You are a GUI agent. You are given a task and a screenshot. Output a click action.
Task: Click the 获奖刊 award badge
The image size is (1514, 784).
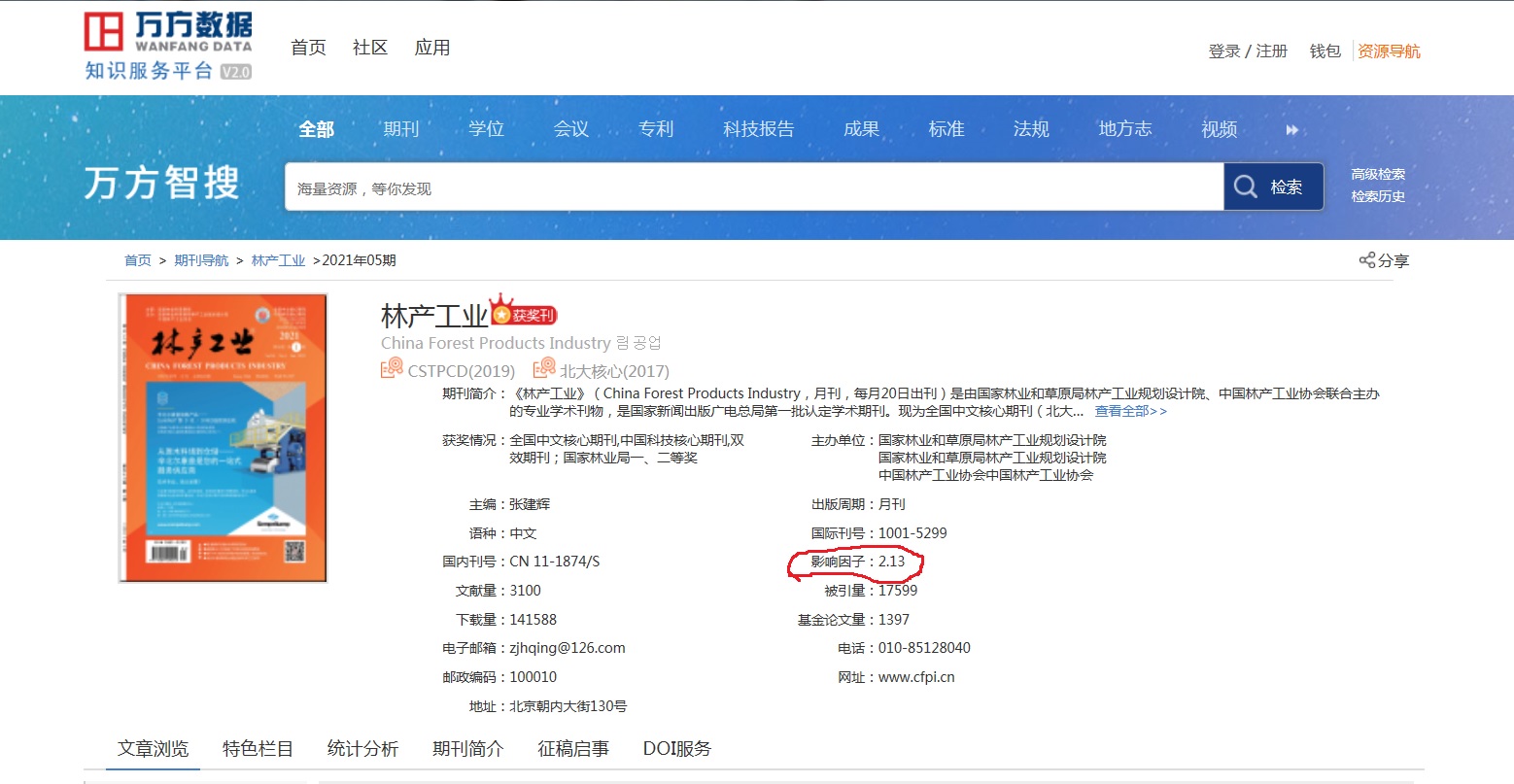pos(524,312)
